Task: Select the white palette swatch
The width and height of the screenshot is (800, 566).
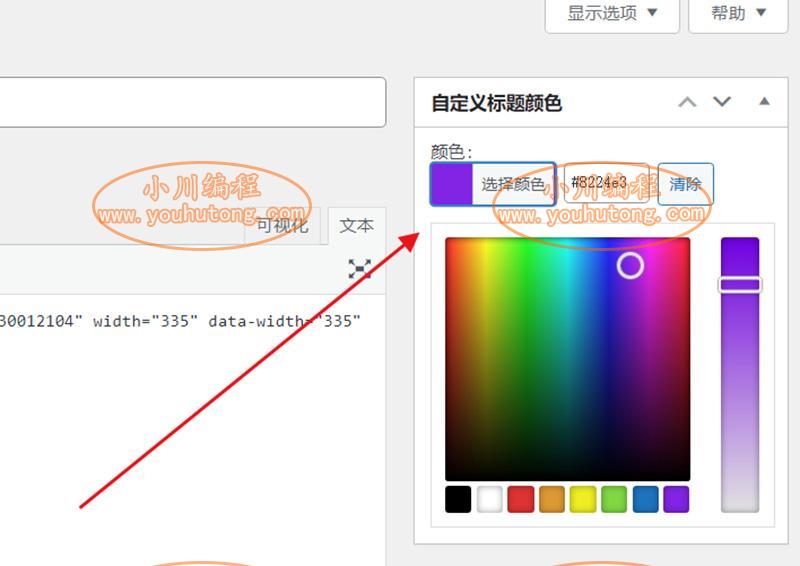Action: point(490,499)
